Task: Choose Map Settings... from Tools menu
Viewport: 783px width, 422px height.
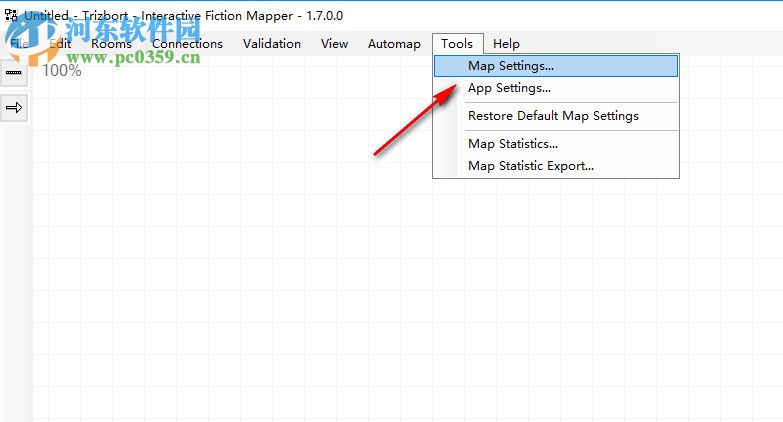Action: 556,66
